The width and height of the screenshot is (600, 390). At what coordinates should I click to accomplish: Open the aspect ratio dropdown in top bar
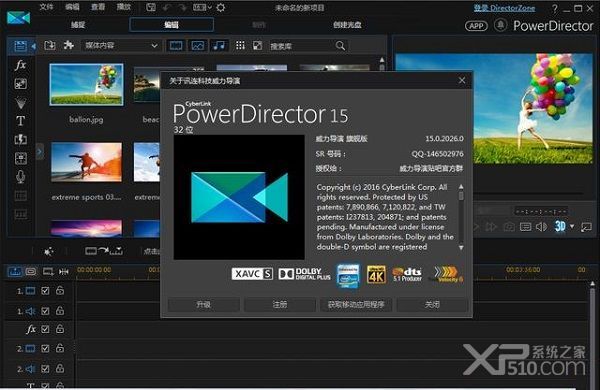[202, 7]
